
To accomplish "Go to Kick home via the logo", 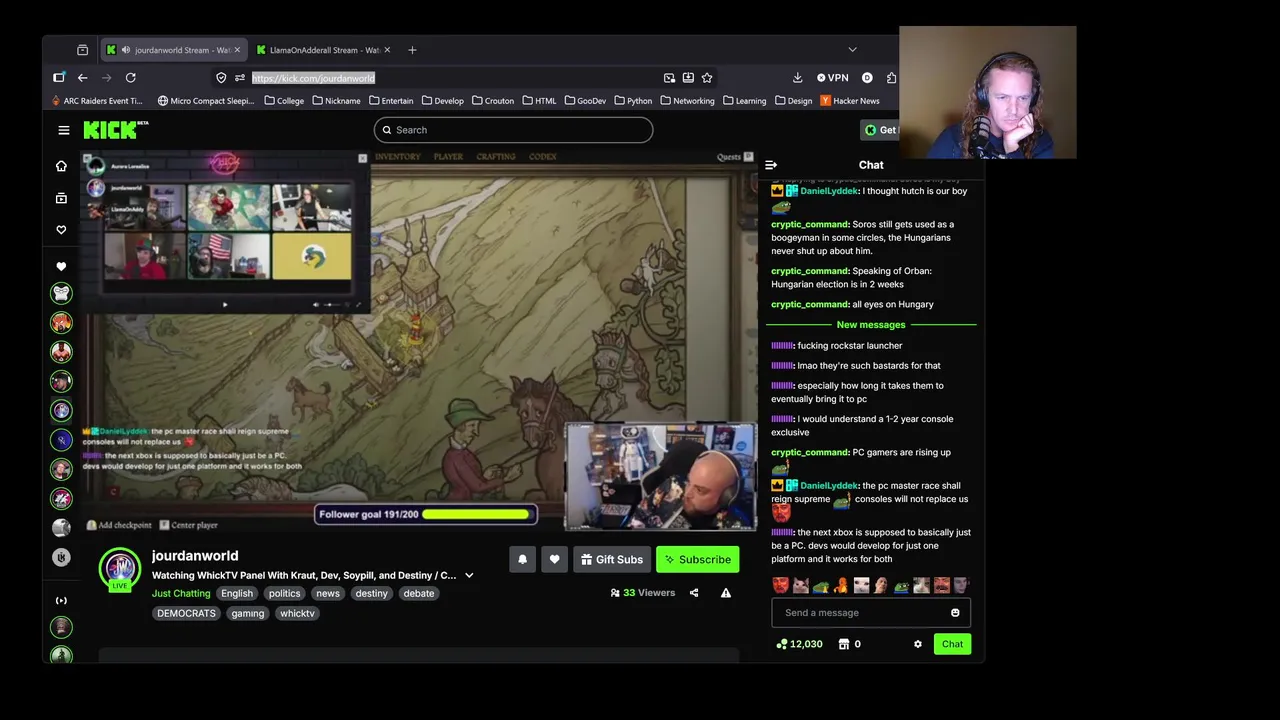I will (x=115, y=129).
